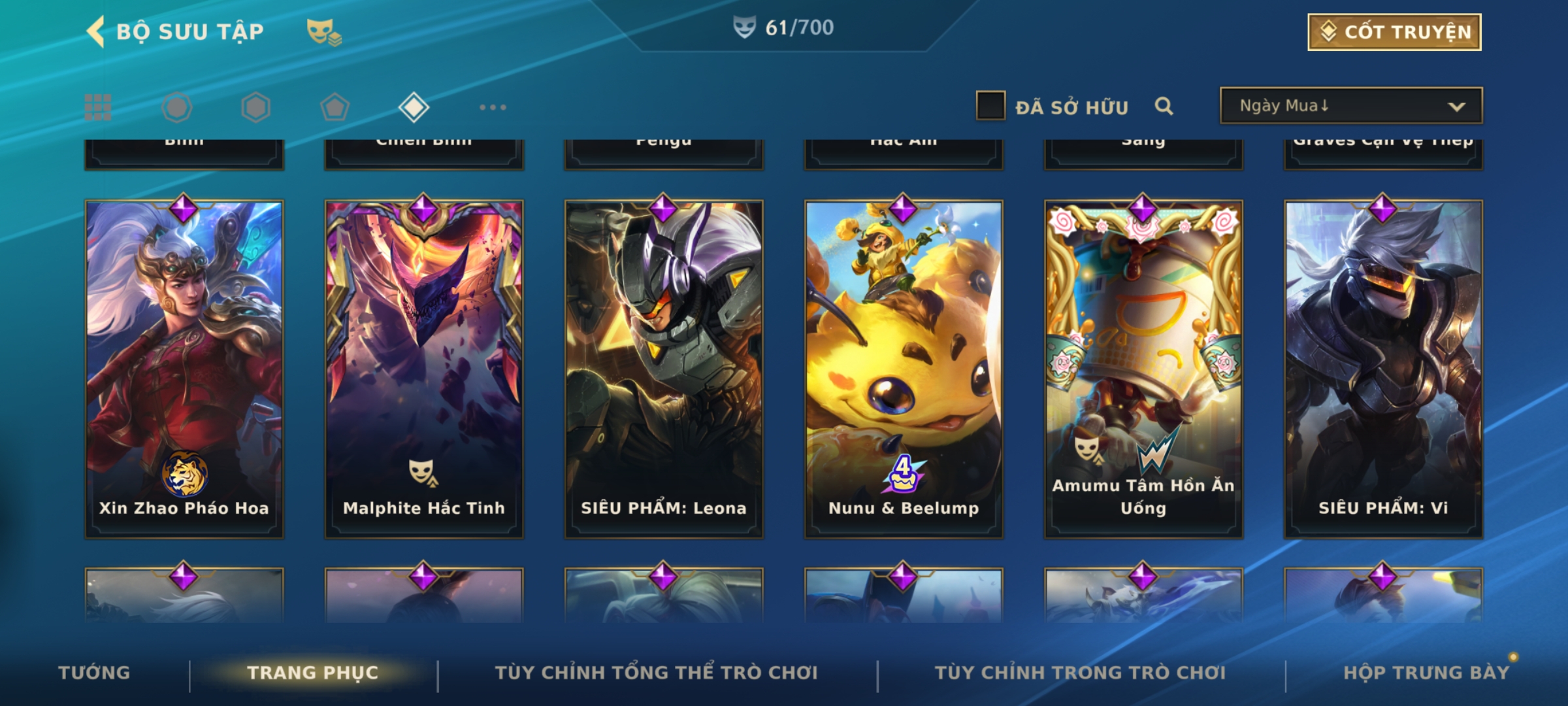Select the all-skins grid filter icon
1568x706 pixels.
[x=98, y=107]
